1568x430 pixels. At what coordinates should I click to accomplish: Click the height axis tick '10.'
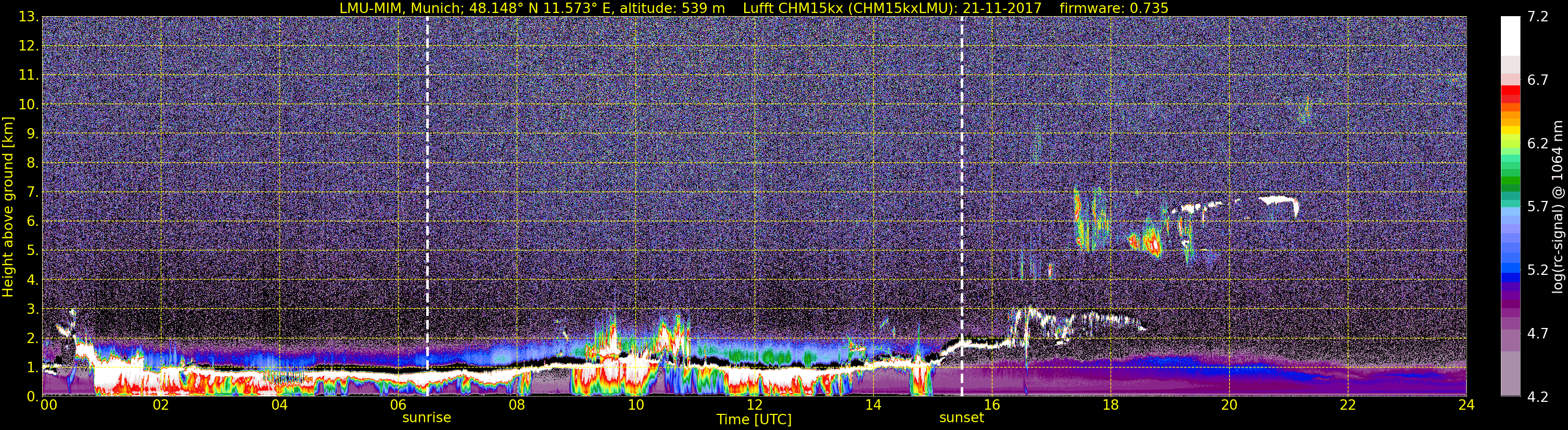[29, 105]
